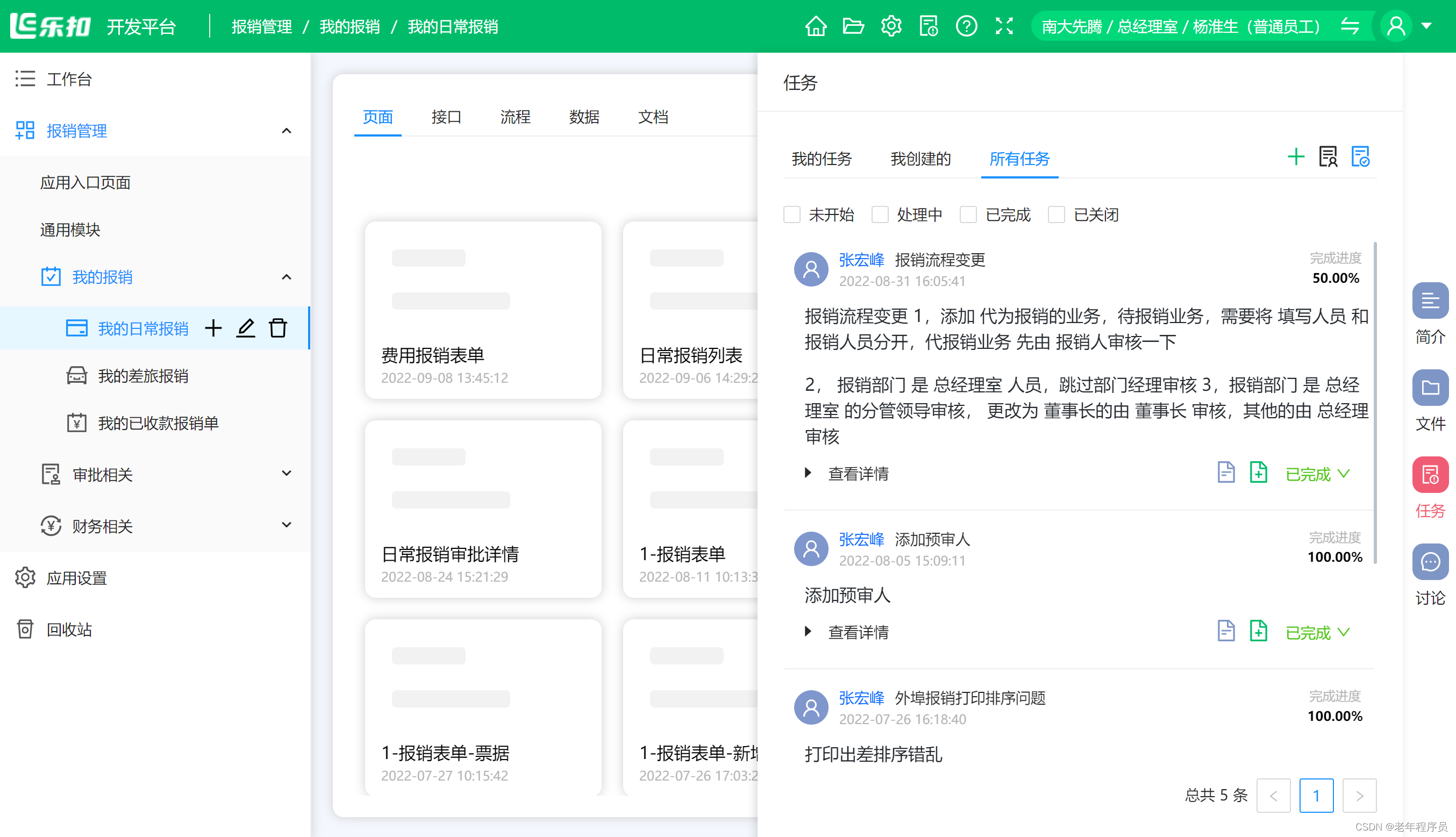Check the 已完成 filter checkbox
The image size is (1456, 837).
(968, 214)
